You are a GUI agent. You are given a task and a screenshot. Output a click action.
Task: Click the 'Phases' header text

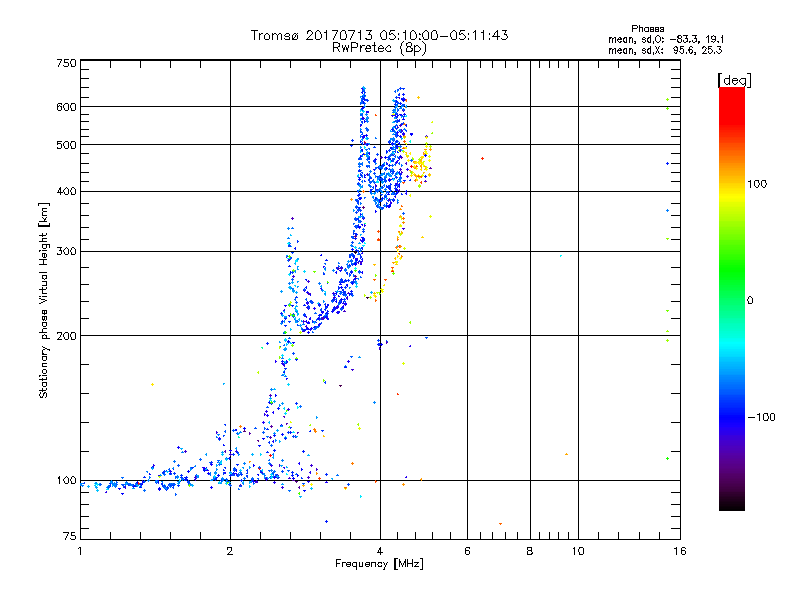click(647, 29)
